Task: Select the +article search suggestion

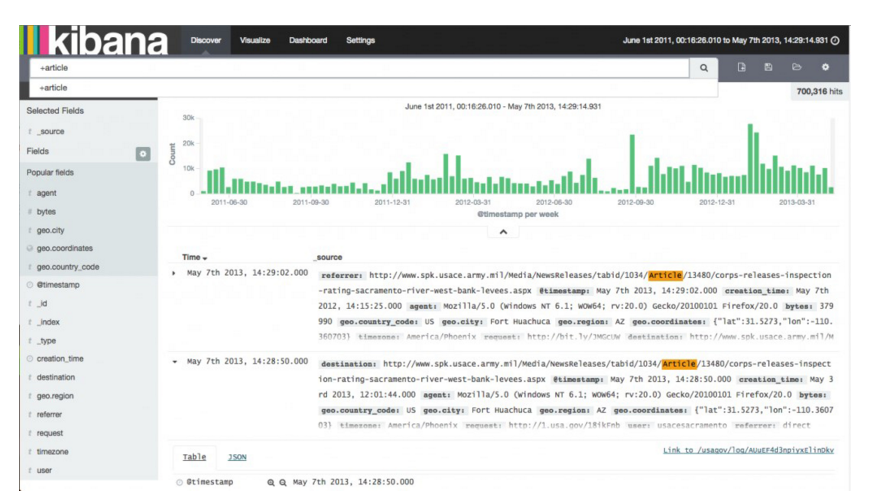Action: pos(54,88)
